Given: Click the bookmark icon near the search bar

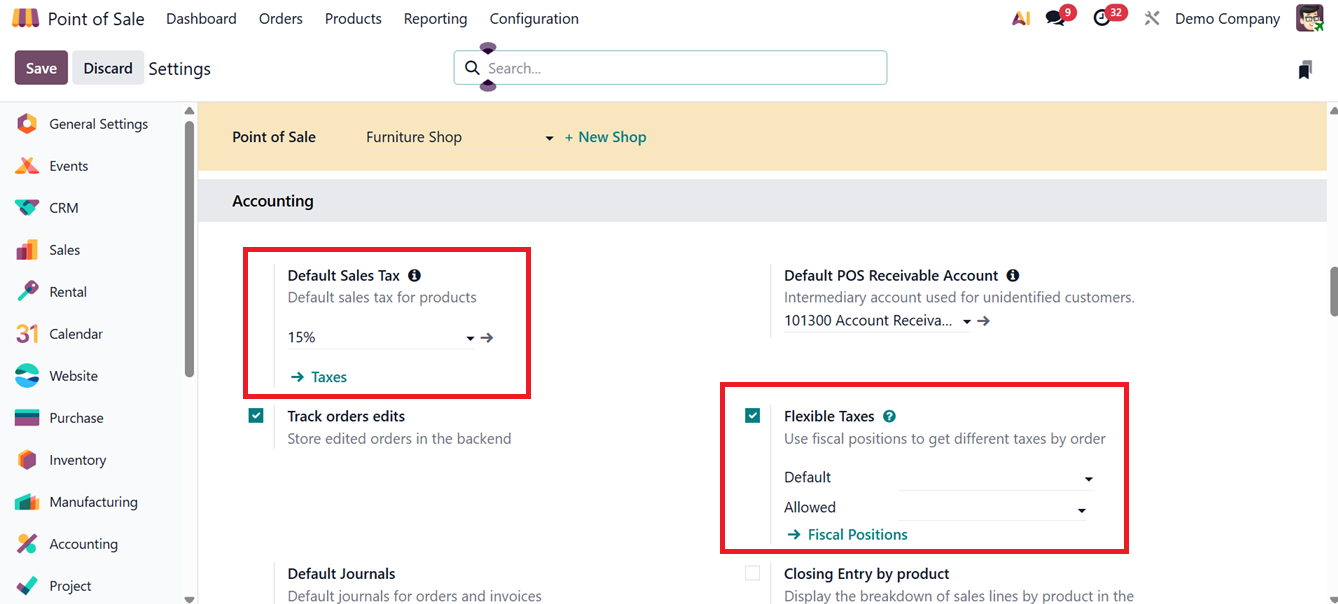Looking at the screenshot, I should click(1304, 69).
